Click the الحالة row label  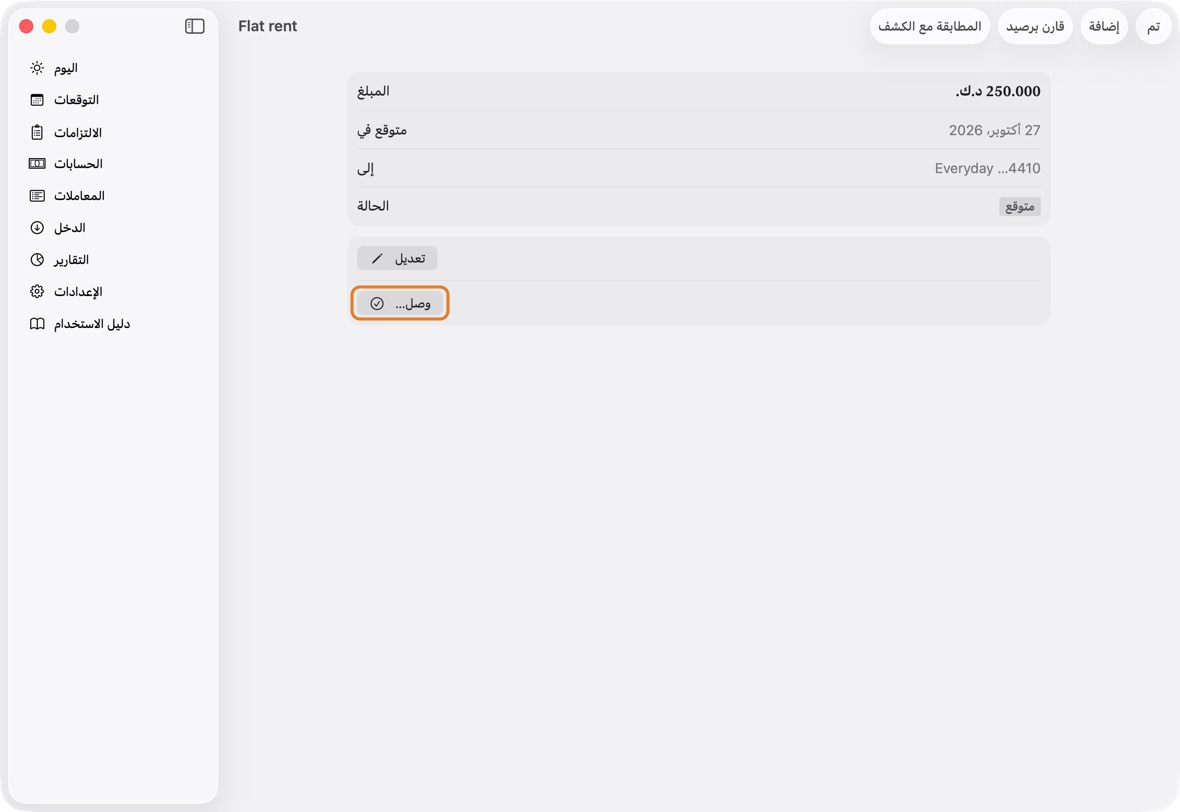tap(373, 206)
